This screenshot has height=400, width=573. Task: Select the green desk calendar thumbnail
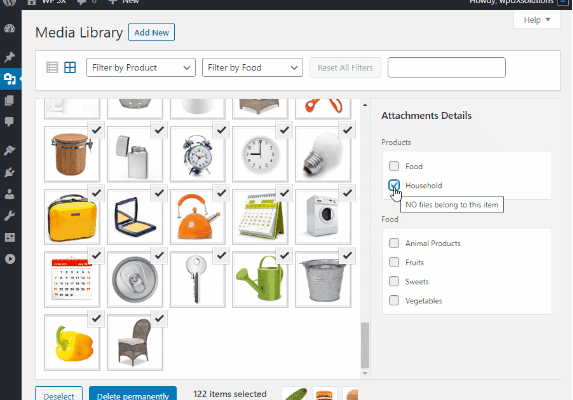260,217
